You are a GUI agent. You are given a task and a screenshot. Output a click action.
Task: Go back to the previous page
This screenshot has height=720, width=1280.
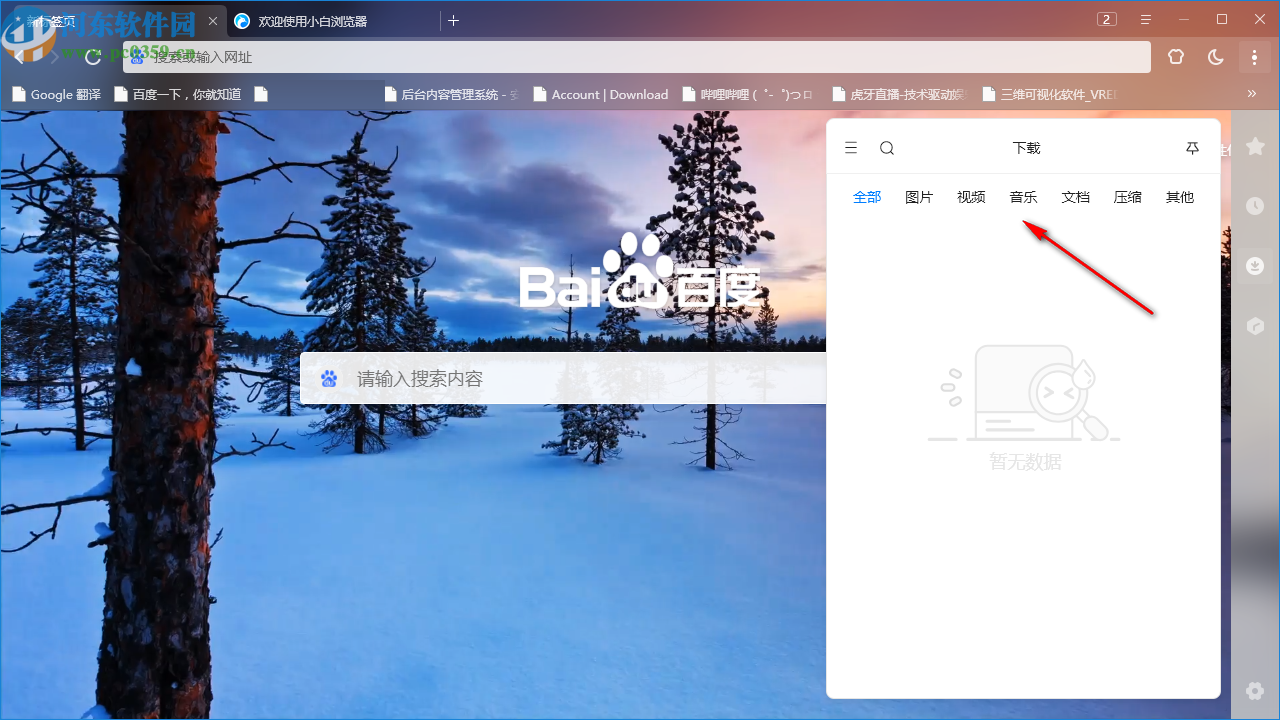pyautogui.click(x=20, y=57)
